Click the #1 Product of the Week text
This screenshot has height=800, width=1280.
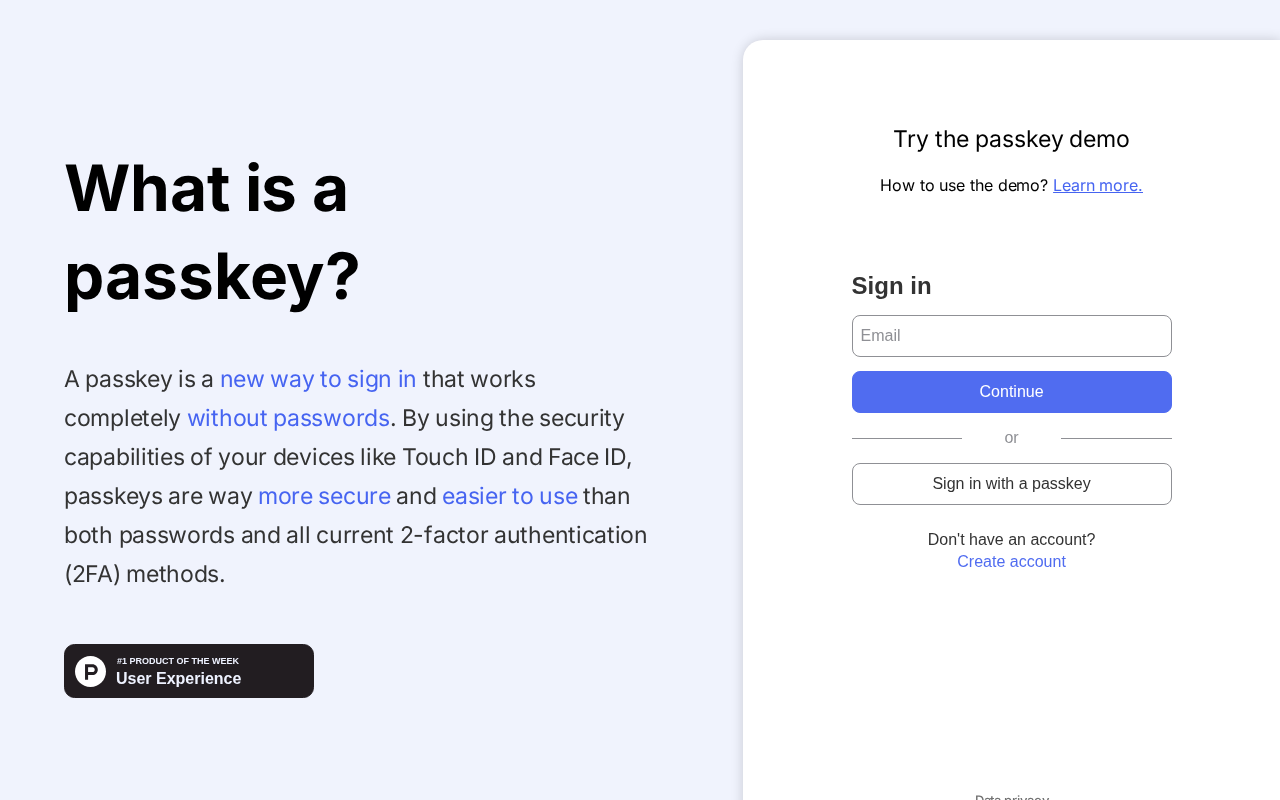pyautogui.click(x=178, y=661)
